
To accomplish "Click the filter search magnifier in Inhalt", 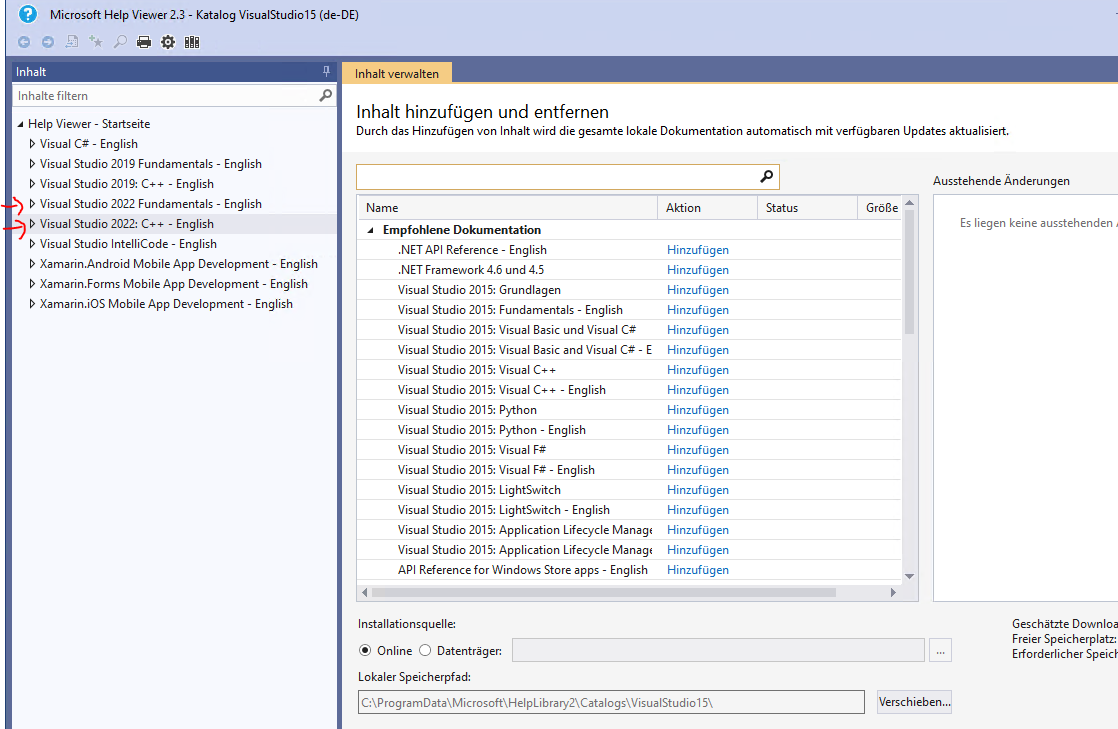I will 325,96.
